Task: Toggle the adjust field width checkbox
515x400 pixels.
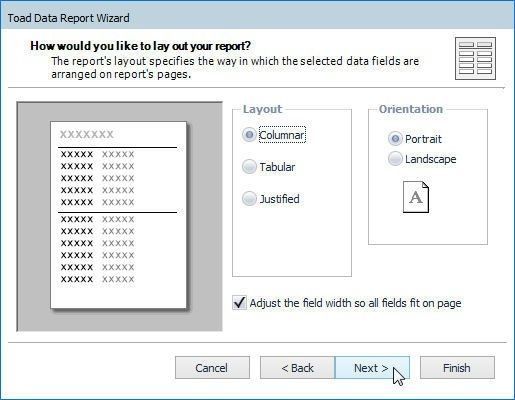Action: coord(239,303)
